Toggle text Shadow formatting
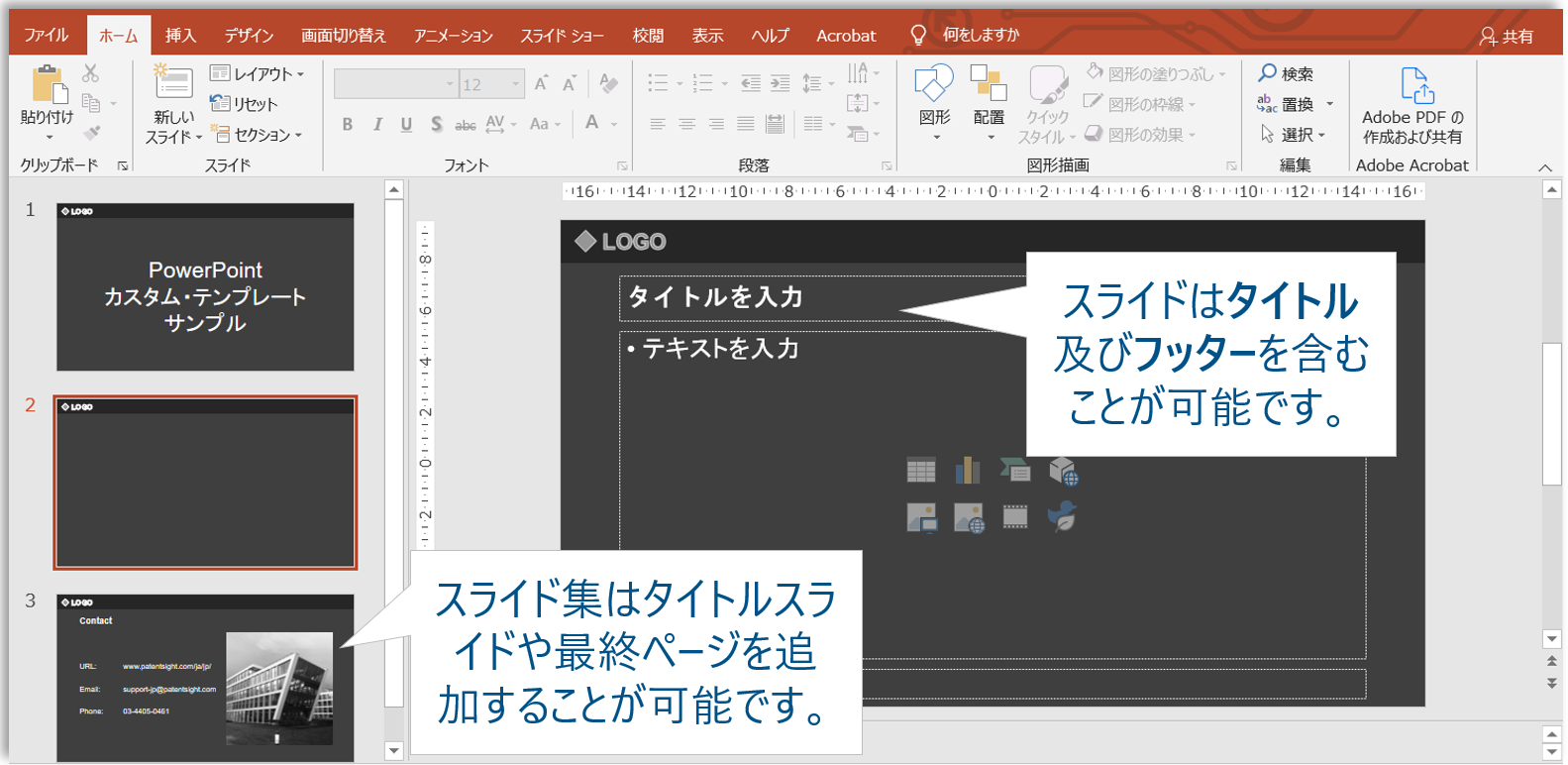The image size is (1568, 765). tap(436, 124)
